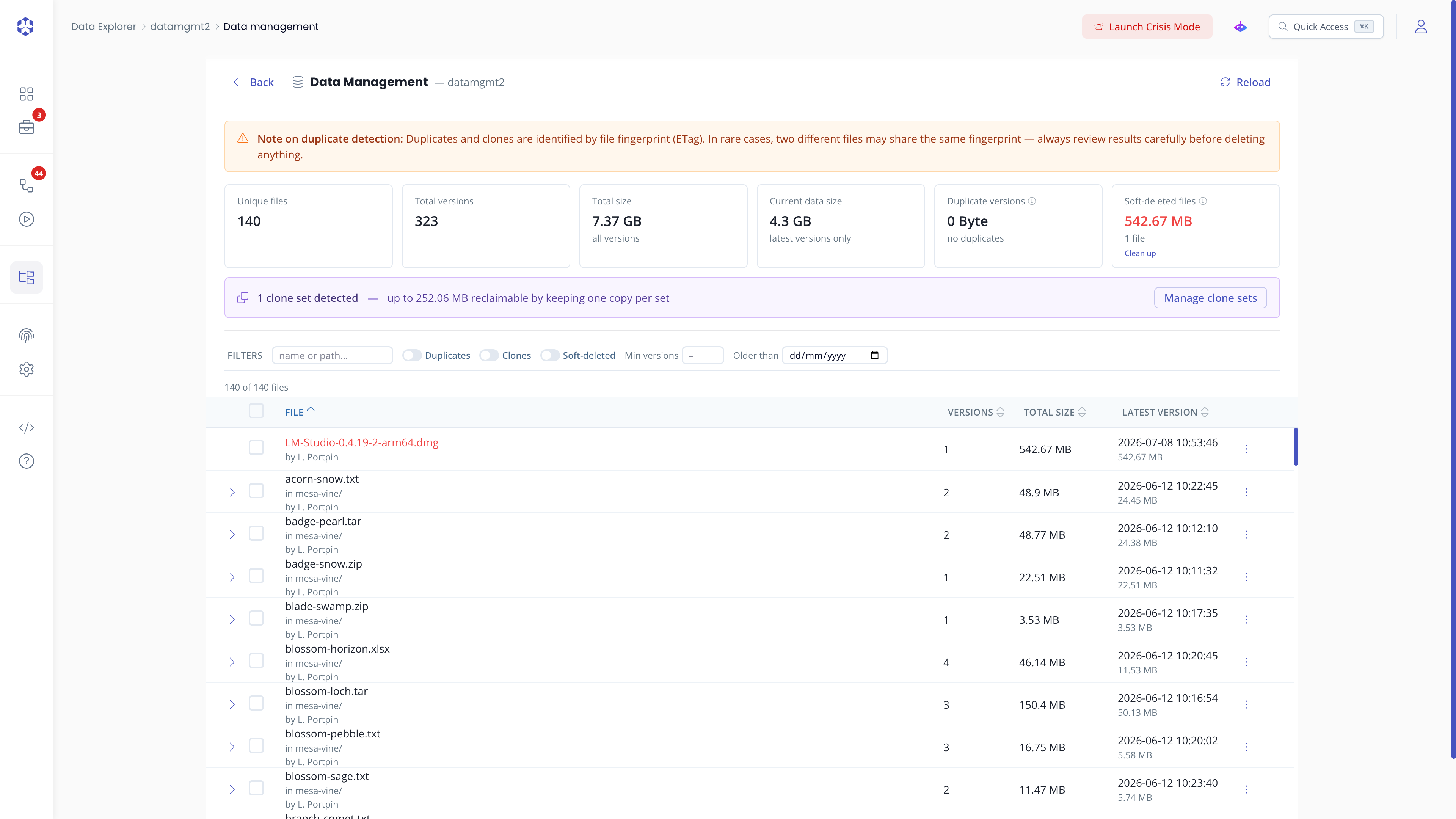This screenshot has height=819, width=1456.
Task: Click the info icon beside Soft-deleted files
Action: click(x=1203, y=201)
